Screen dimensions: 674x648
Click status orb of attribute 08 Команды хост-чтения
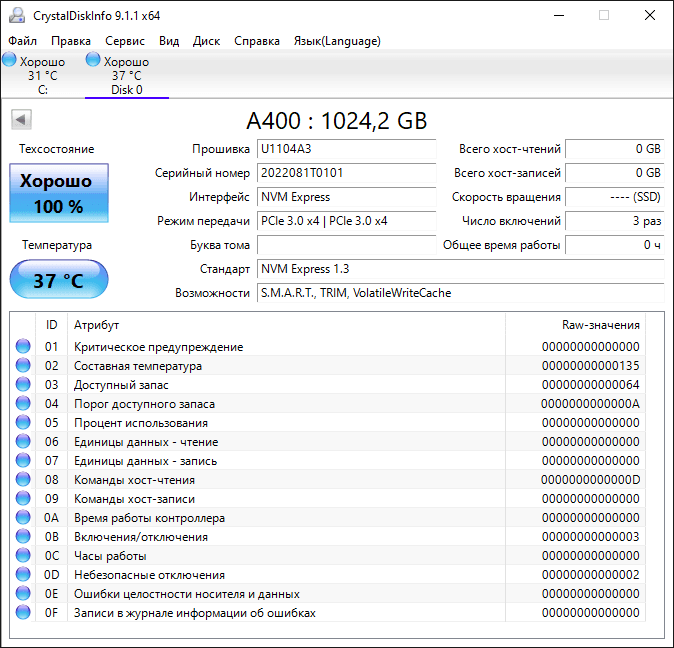[23, 479]
